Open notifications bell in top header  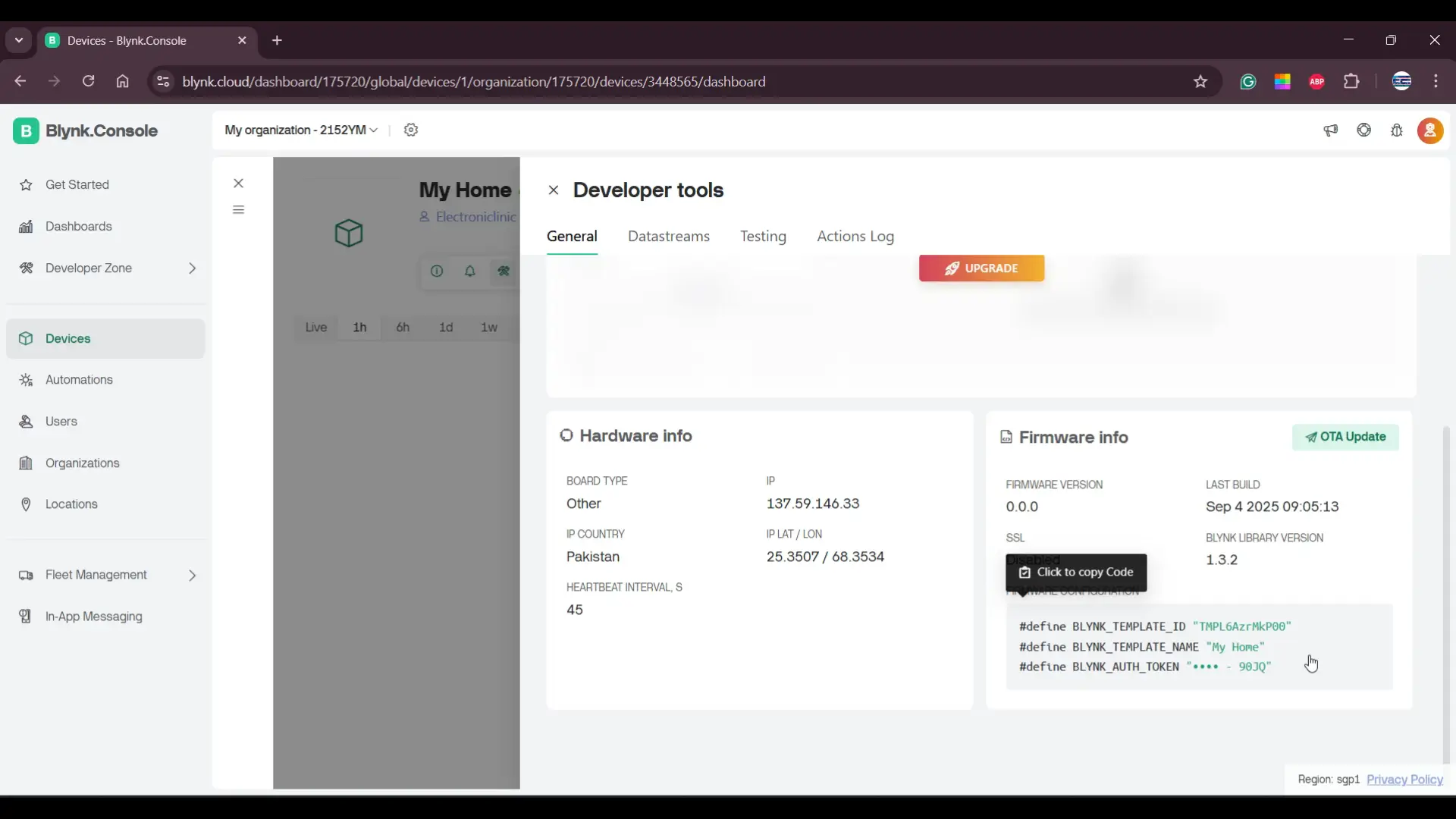(x=1397, y=130)
